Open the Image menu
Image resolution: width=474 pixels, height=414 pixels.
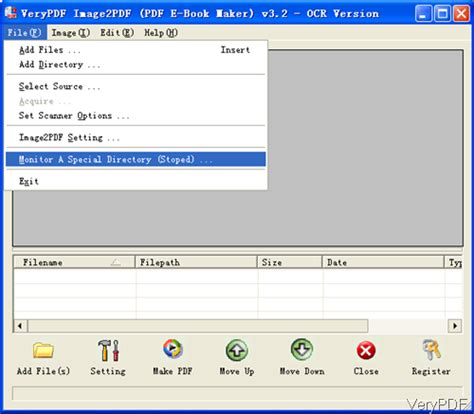click(70, 33)
